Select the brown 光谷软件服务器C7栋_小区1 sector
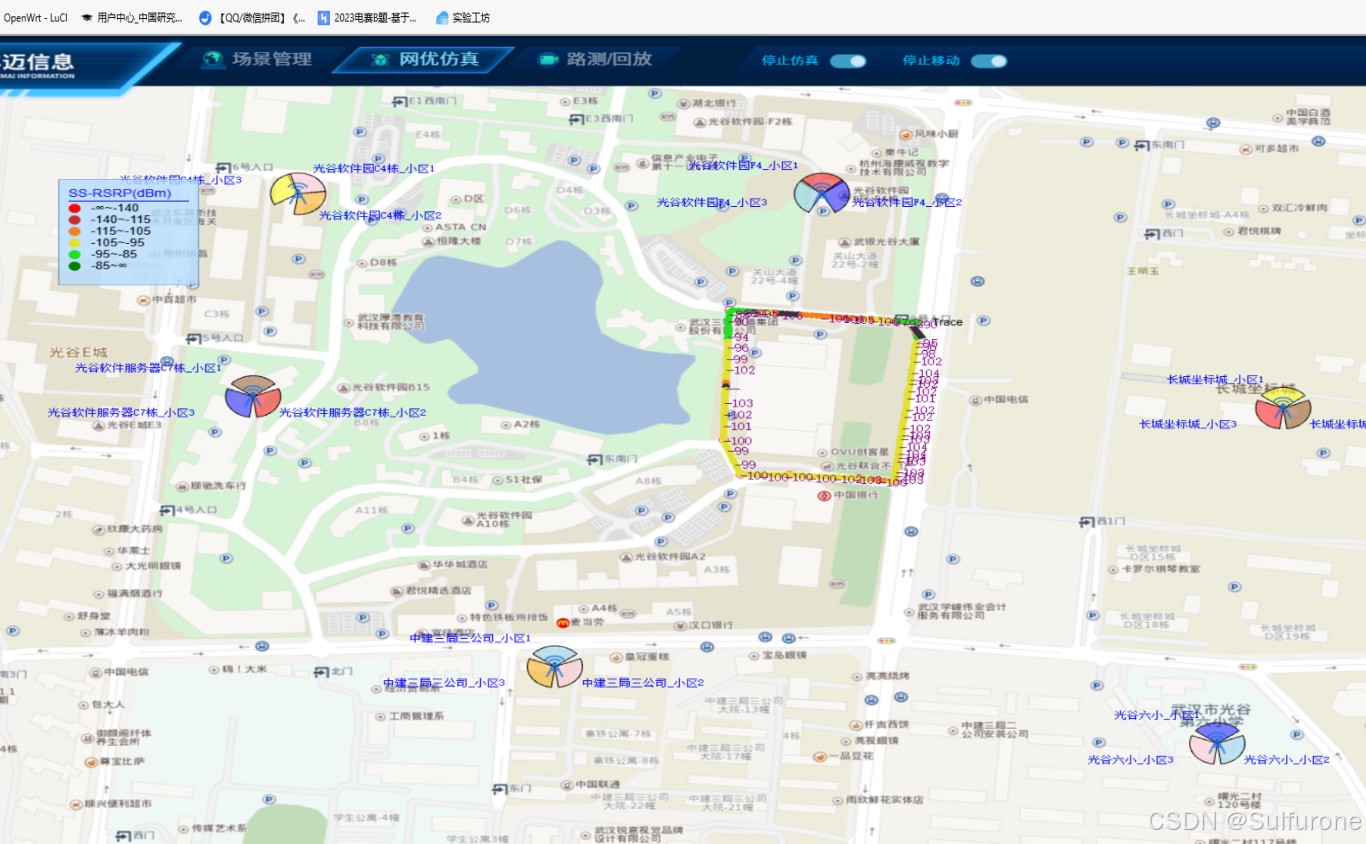1366x844 pixels. coord(253,384)
